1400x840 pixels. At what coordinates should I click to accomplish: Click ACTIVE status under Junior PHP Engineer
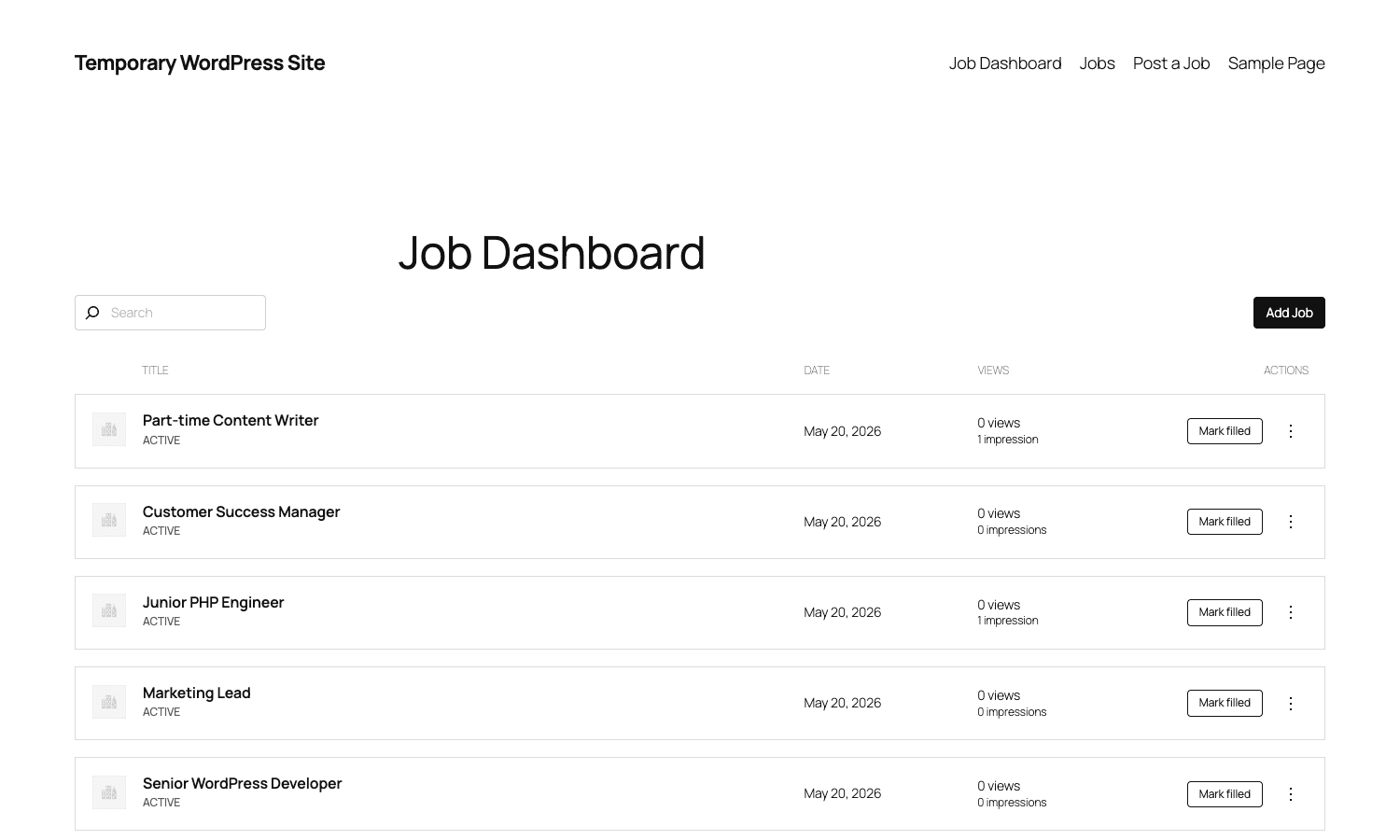click(x=161, y=622)
